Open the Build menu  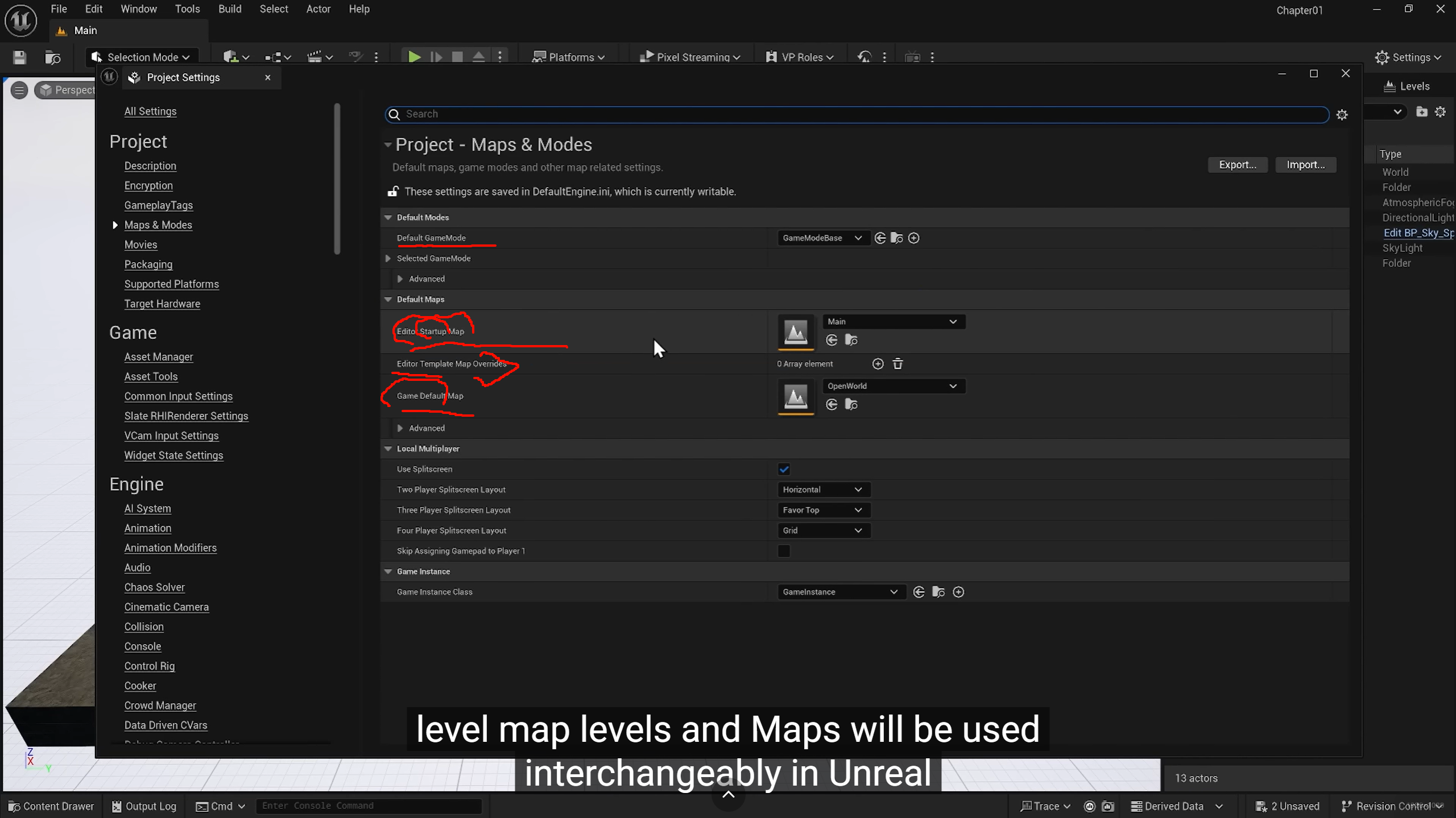click(230, 9)
